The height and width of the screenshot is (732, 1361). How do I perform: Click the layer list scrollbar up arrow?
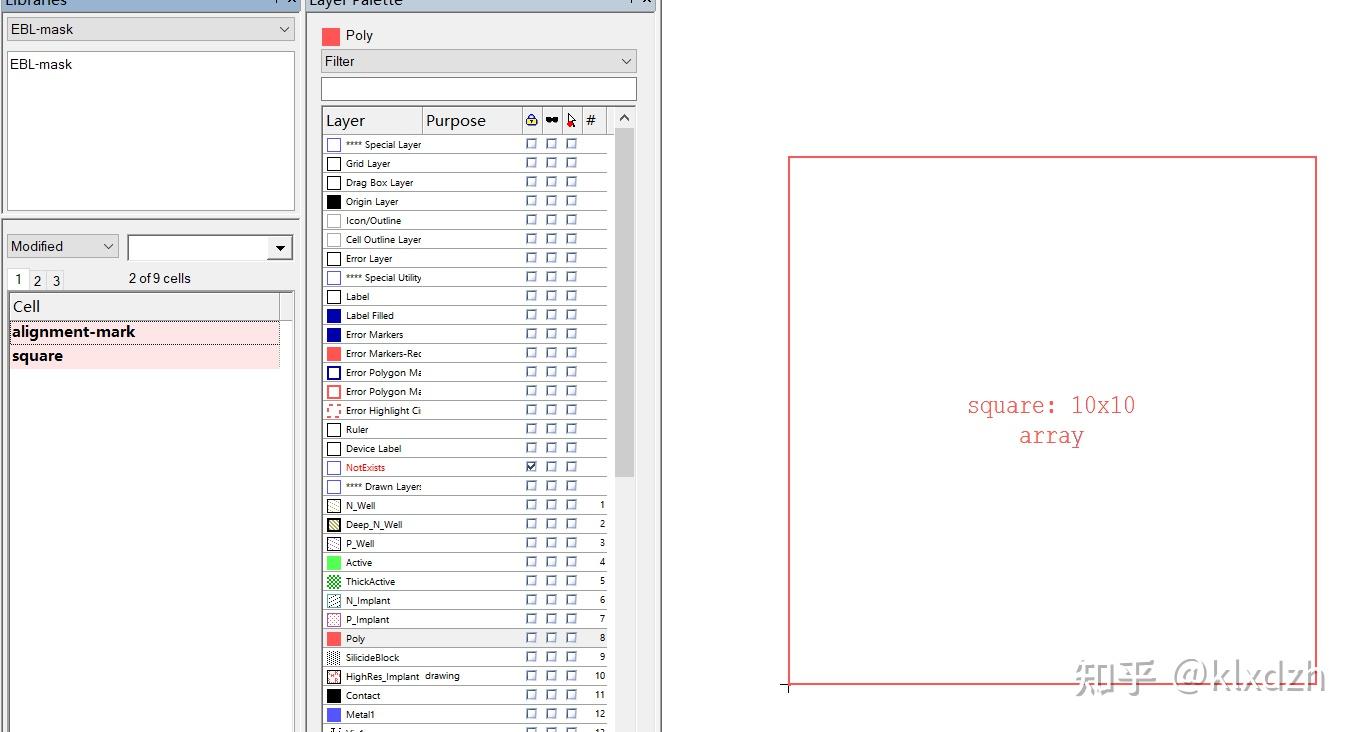624,117
